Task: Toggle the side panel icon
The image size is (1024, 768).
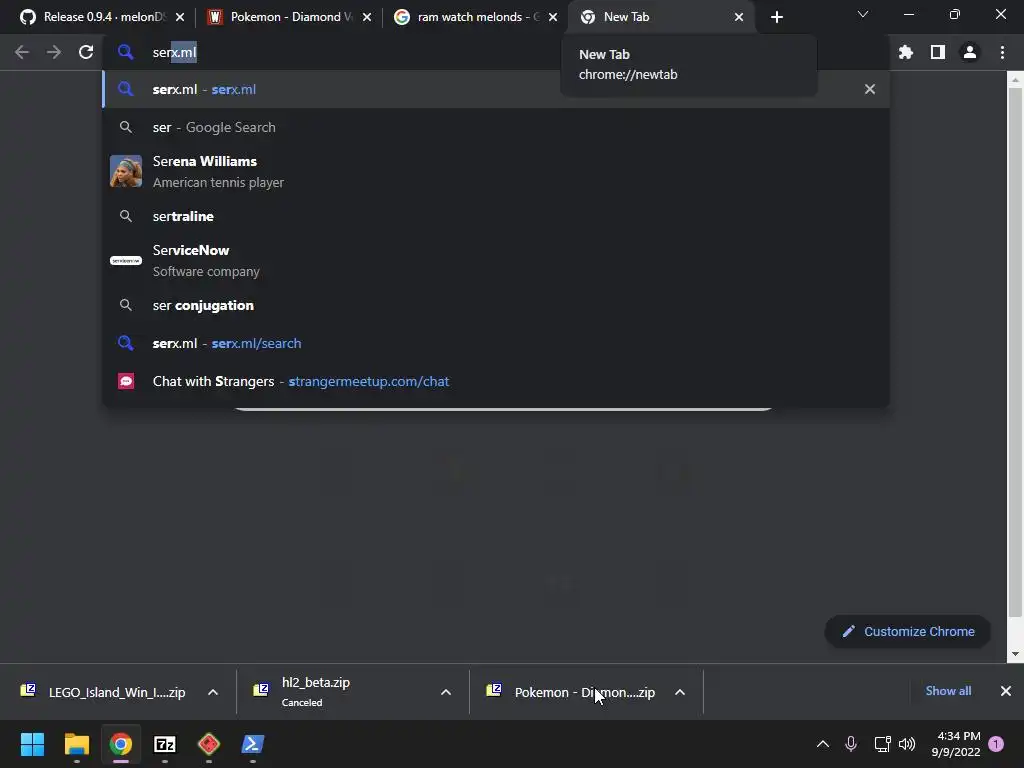Action: (x=937, y=52)
